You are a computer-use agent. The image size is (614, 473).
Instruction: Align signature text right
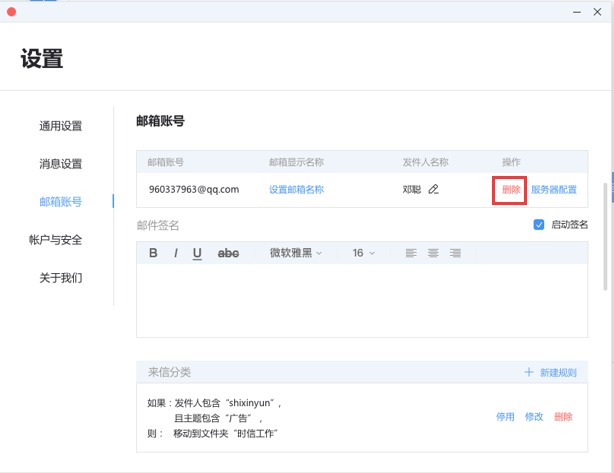coord(455,253)
